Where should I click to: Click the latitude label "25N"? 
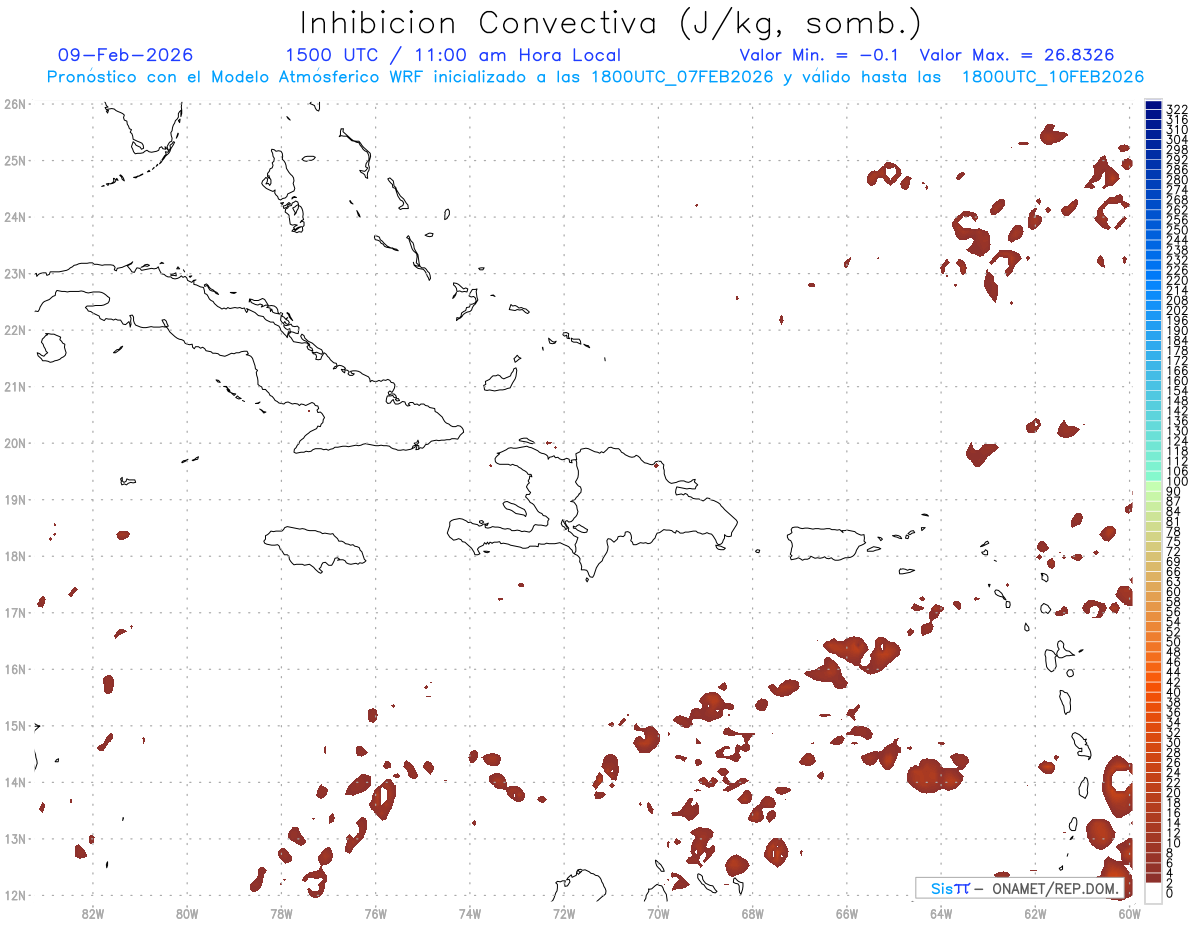14,160
